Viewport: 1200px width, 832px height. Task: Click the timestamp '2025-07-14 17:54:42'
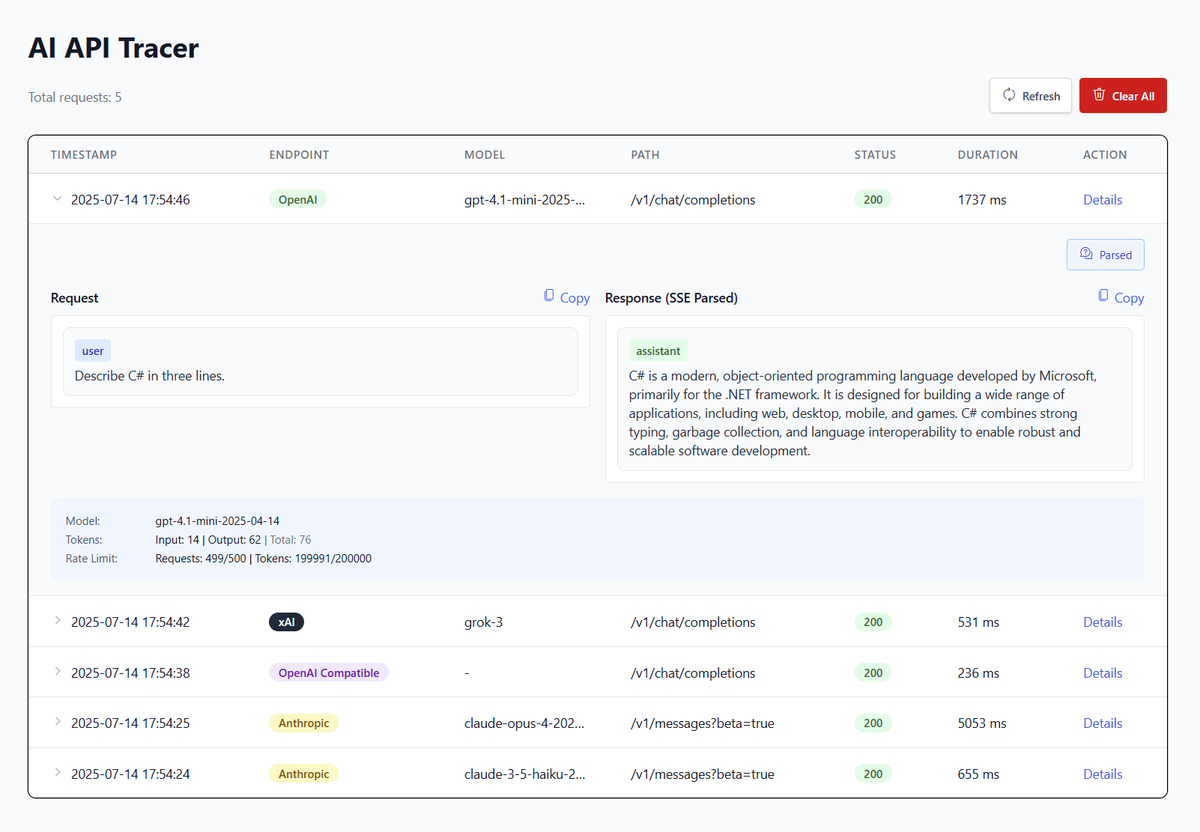pos(130,622)
